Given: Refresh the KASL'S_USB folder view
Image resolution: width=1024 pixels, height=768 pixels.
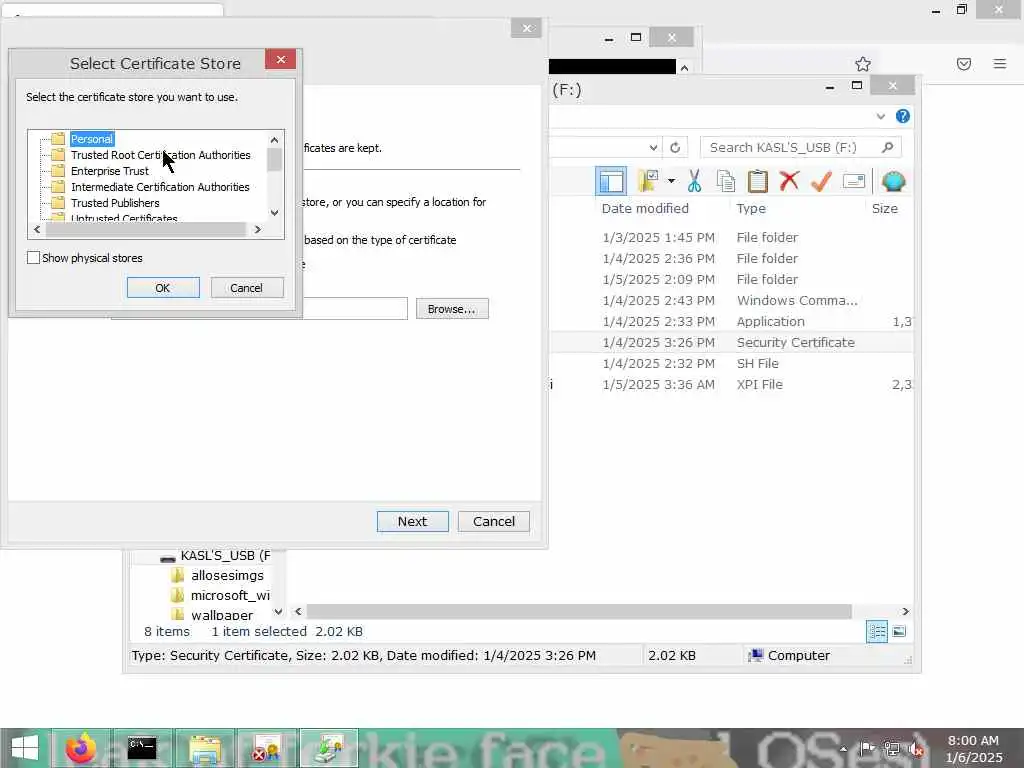Looking at the screenshot, I should [675, 148].
